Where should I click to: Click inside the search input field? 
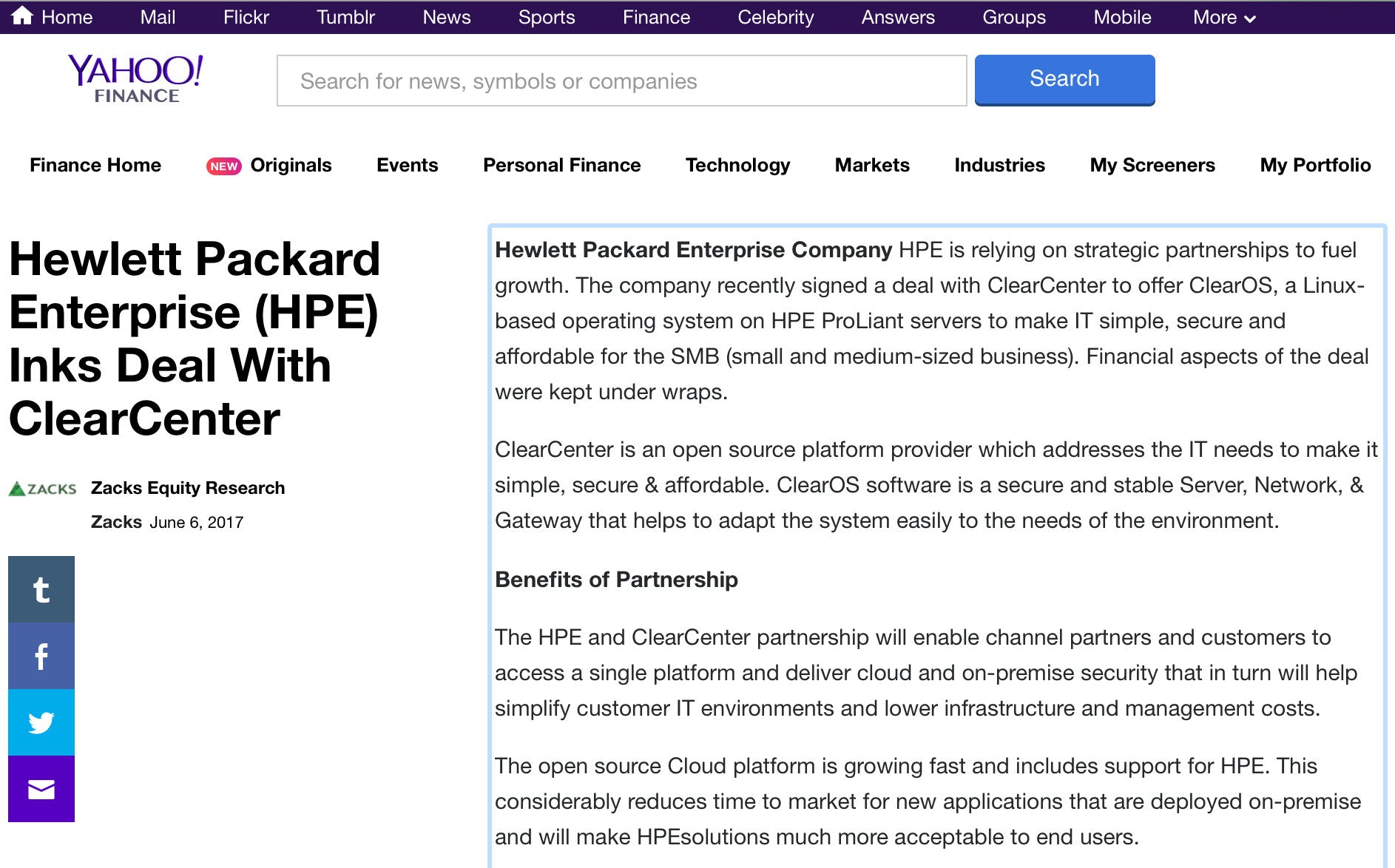coord(621,81)
